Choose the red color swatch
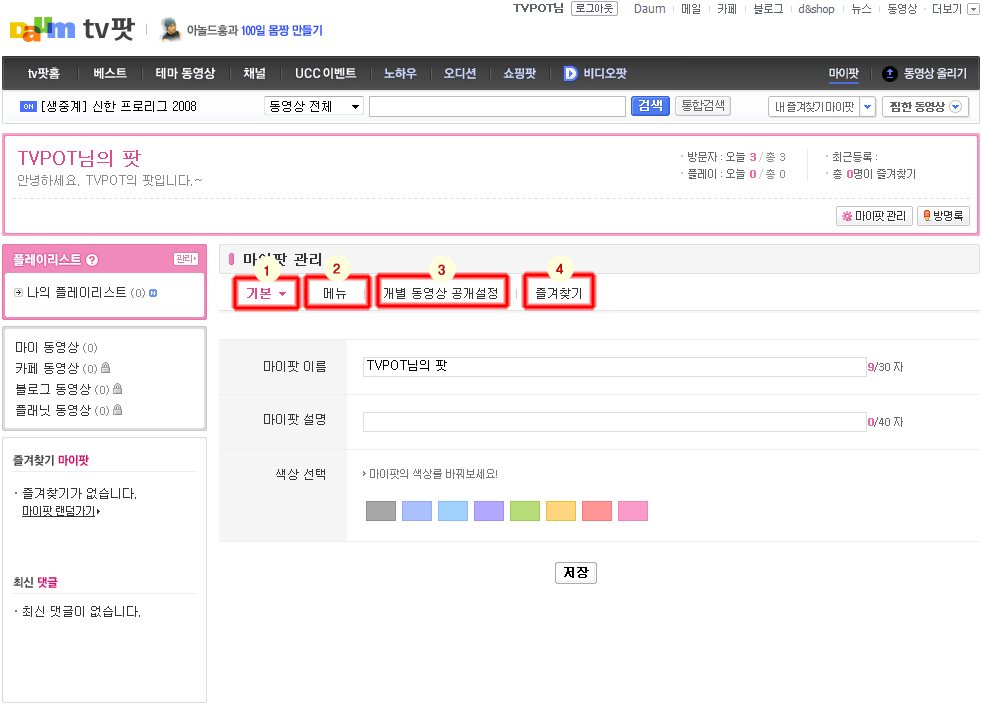The height and width of the screenshot is (707, 983). 597,511
